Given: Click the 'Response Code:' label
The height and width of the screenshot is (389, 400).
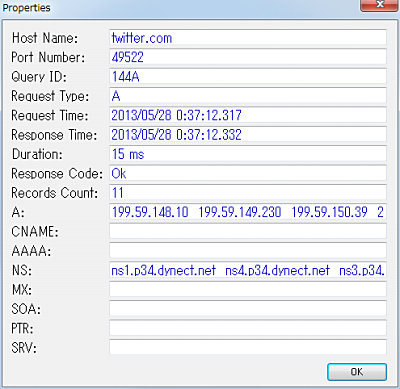Looking at the screenshot, I should (57, 173).
